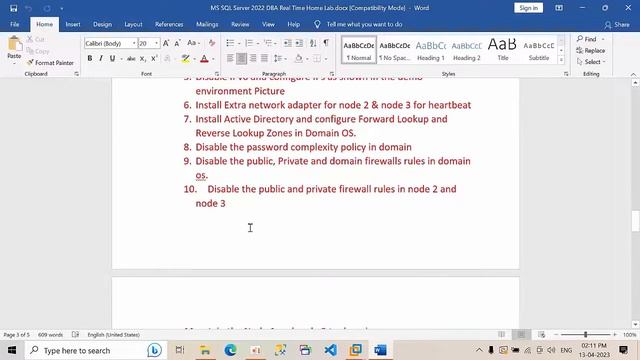
Task: Decrease font size with Shrink Font
Action: pos(178,43)
